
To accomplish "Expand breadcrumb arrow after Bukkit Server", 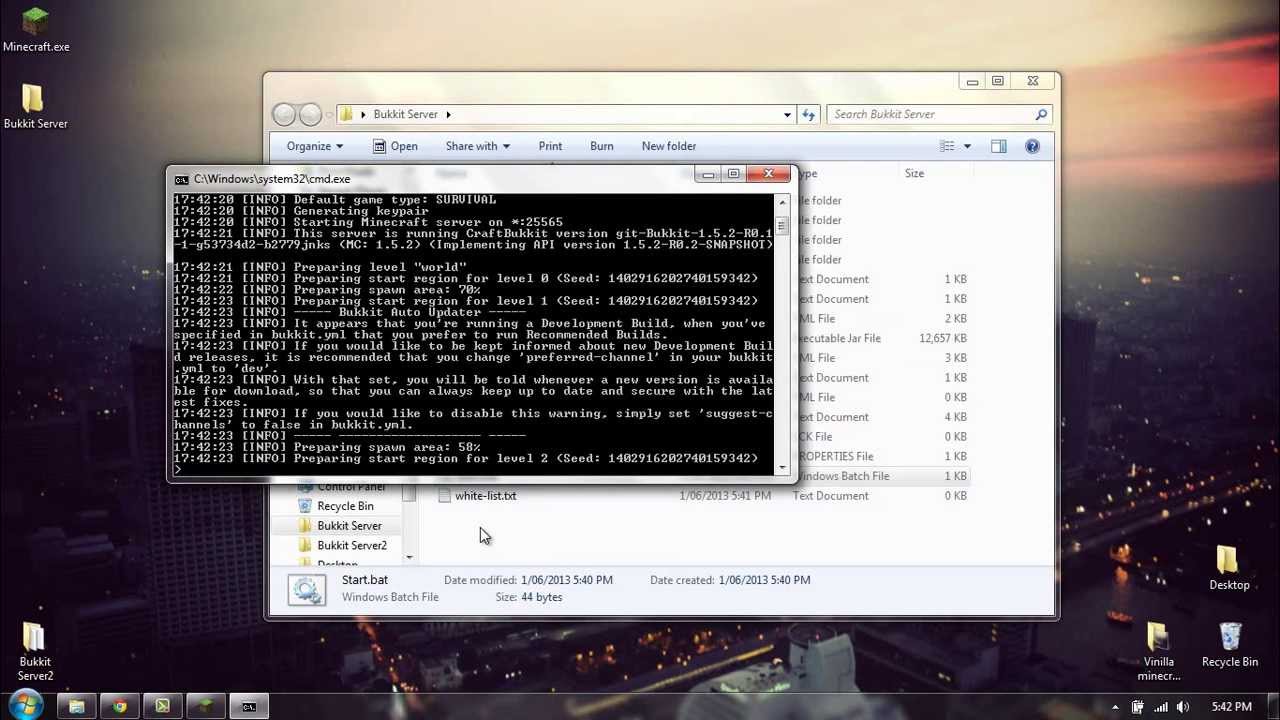I will (448, 114).
